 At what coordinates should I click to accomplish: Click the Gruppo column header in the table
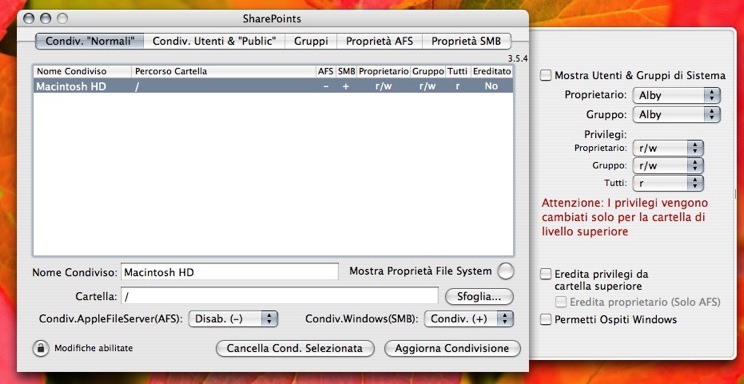point(428,72)
